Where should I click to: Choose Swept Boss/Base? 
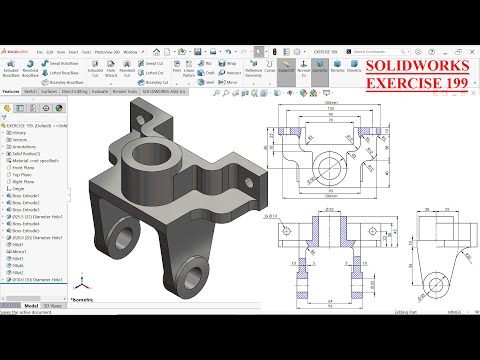60,63
